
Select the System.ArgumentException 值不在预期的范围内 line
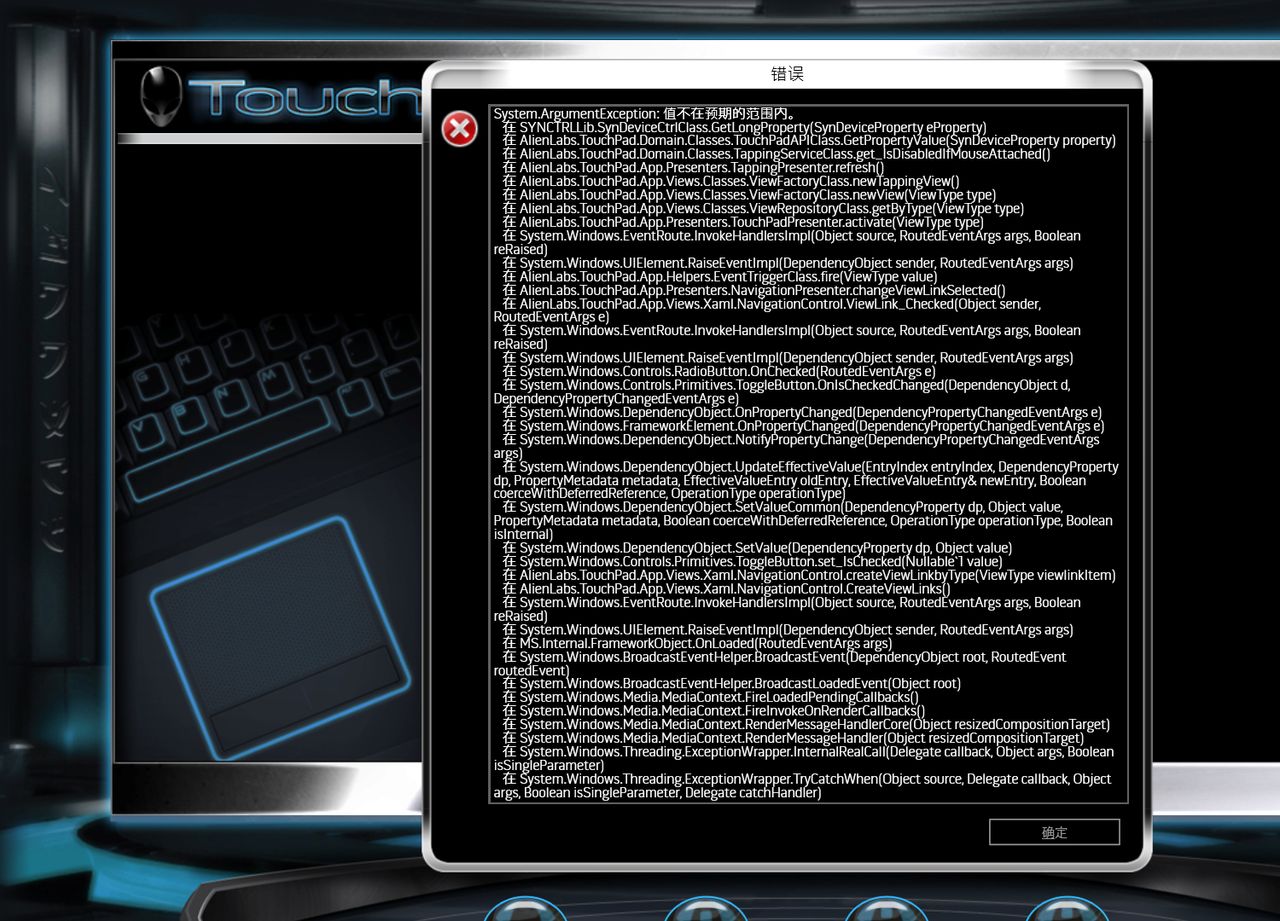[645, 114]
